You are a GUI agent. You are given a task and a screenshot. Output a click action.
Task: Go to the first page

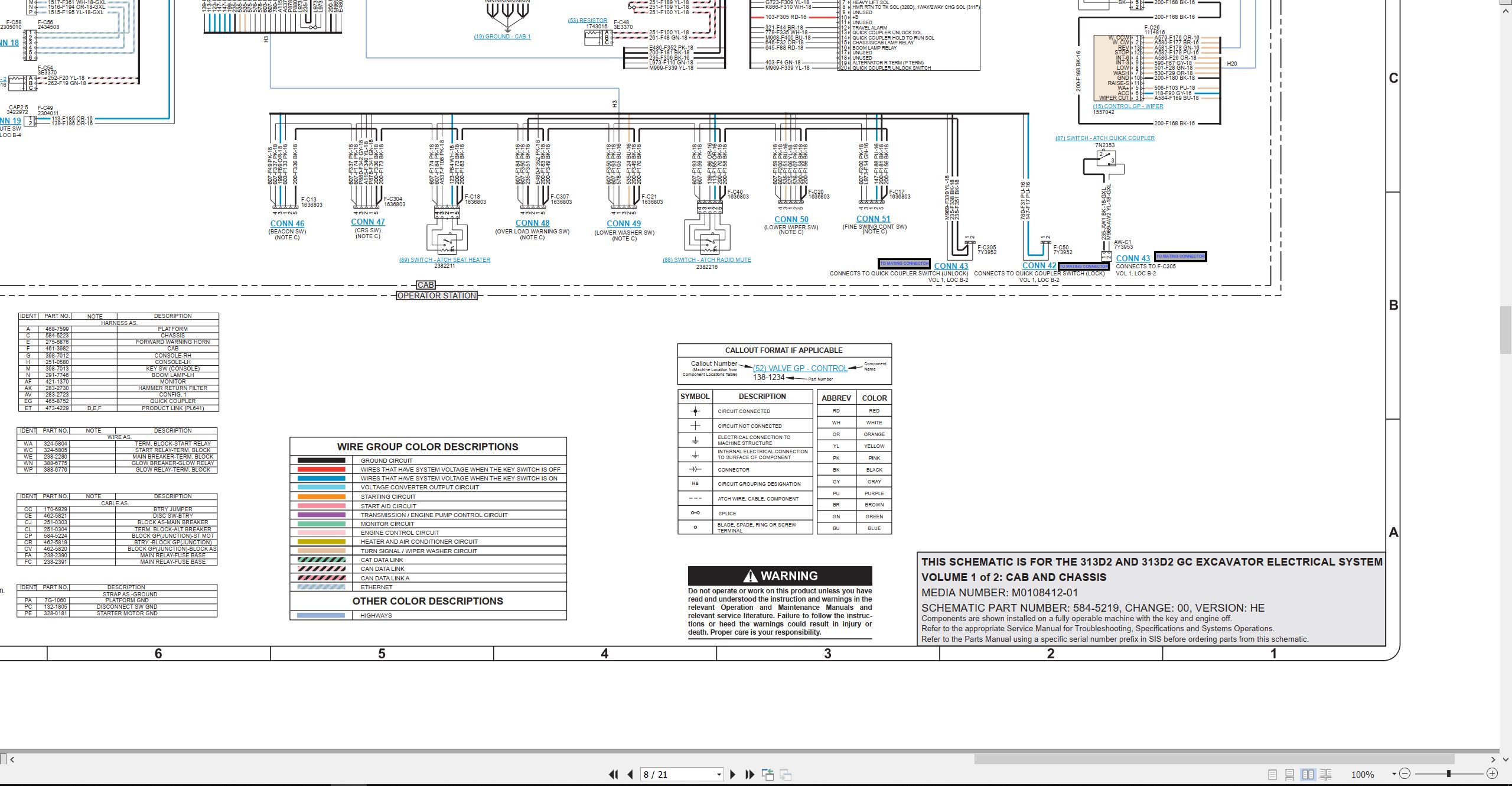point(614,774)
